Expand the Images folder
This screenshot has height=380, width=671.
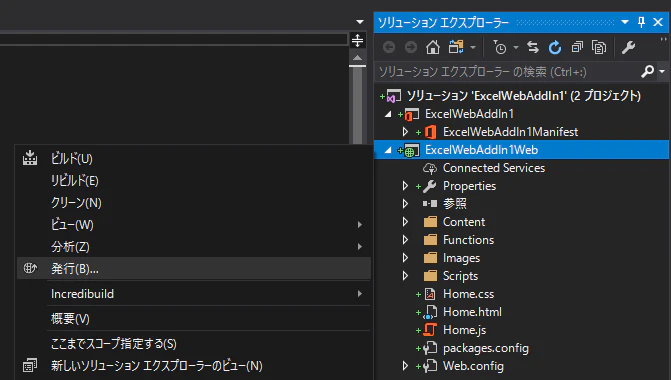(x=405, y=258)
